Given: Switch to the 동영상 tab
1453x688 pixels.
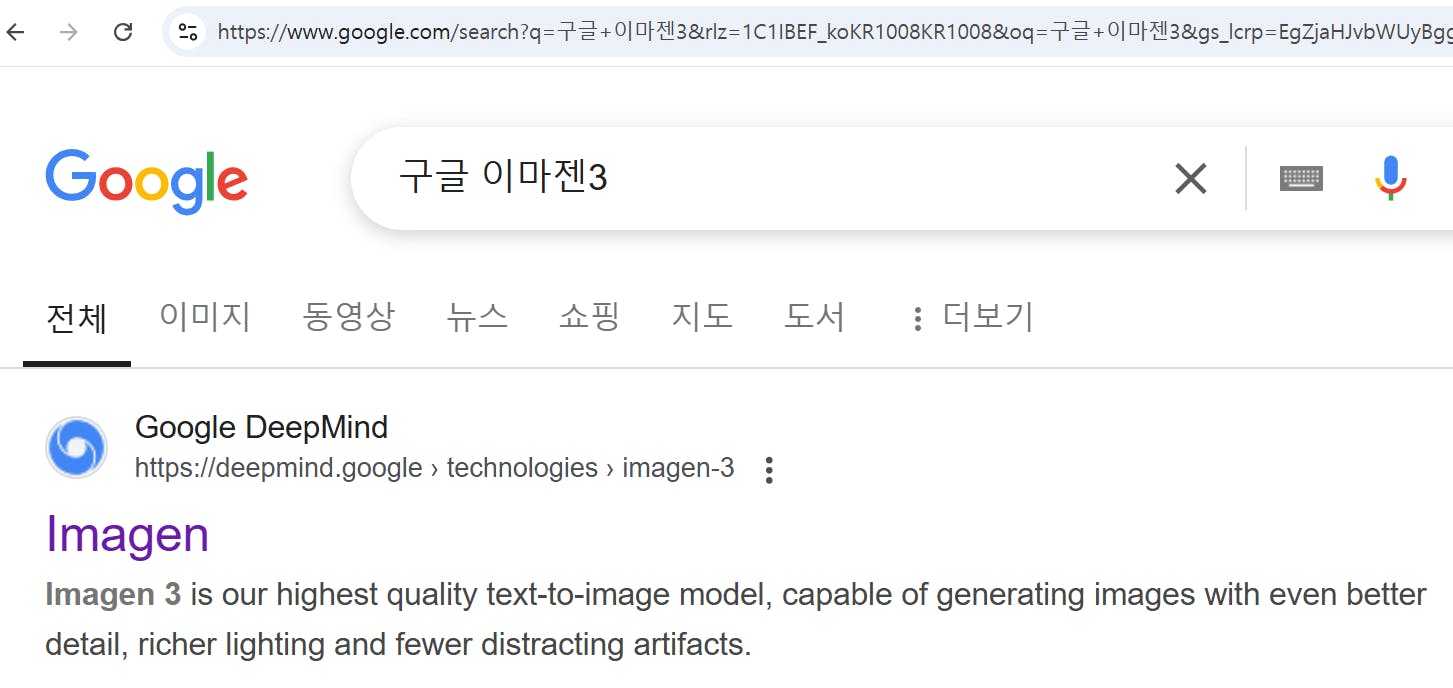Looking at the screenshot, I should (x=348, y=317).
